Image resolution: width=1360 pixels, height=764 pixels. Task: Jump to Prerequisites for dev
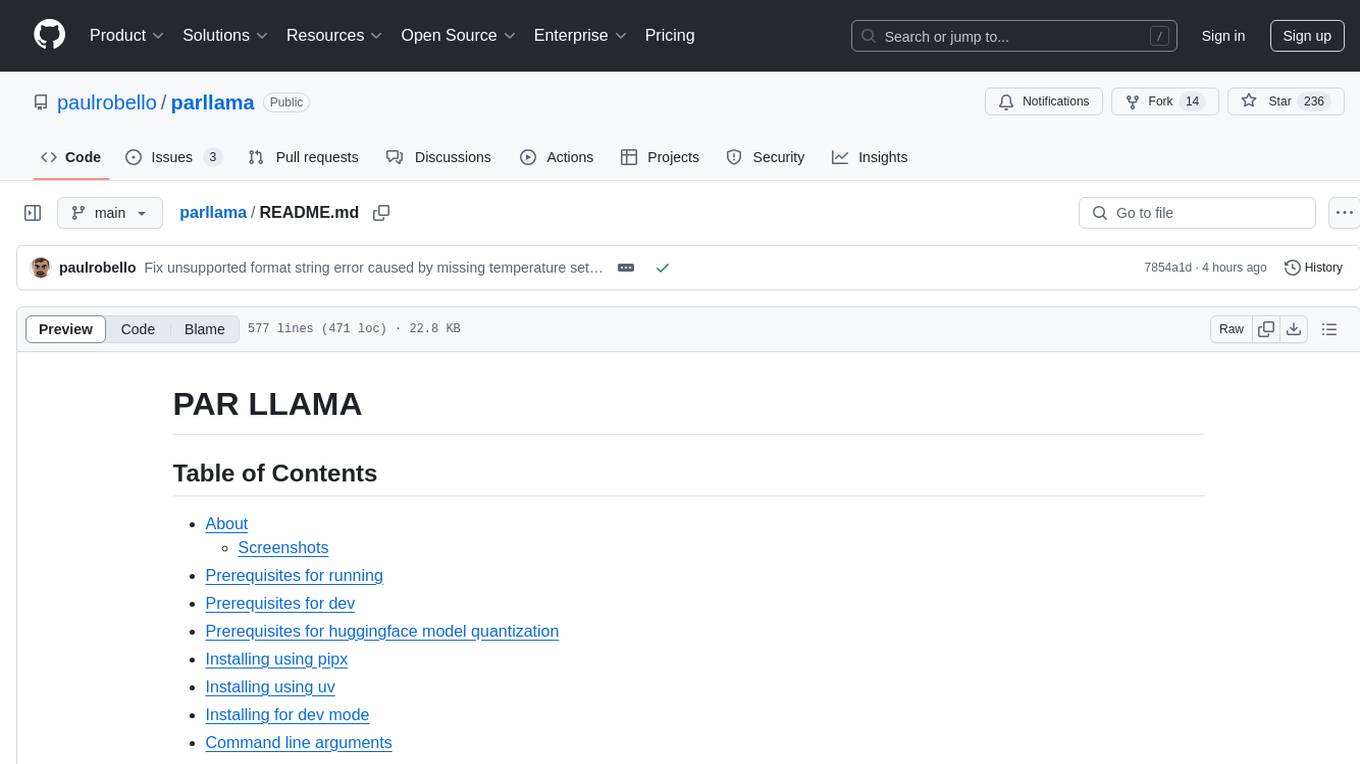(280, 603)
